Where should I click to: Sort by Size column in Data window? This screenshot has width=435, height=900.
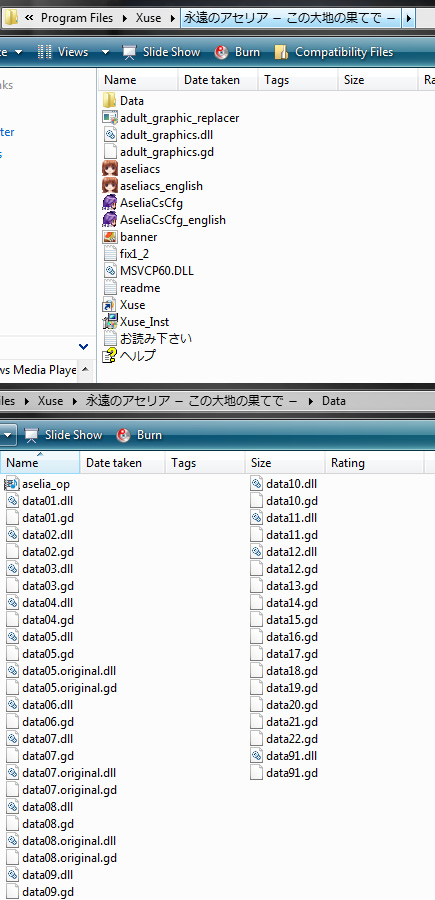pyautogui.click(x=285, y=463)
